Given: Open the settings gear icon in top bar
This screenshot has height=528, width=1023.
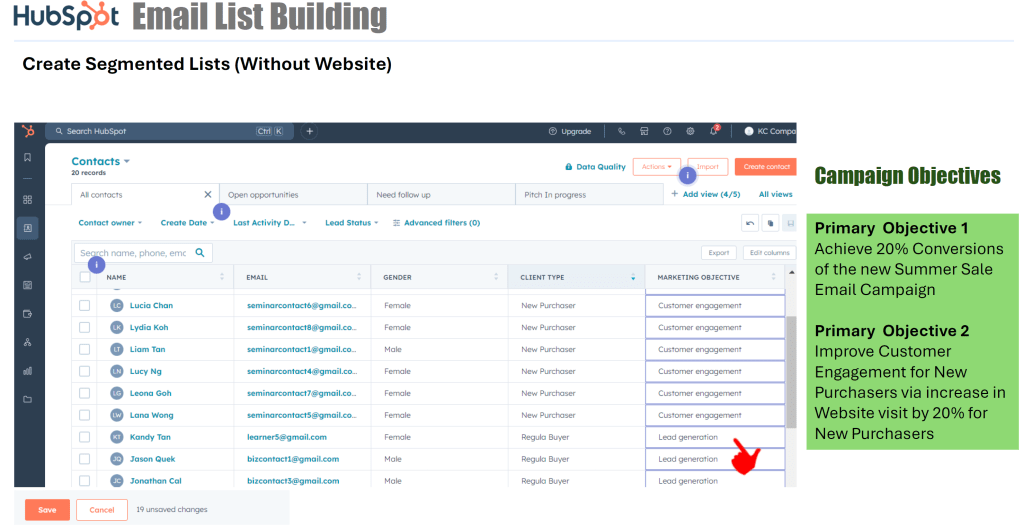Looking at the screenshot, I should (x=690, y=131).
